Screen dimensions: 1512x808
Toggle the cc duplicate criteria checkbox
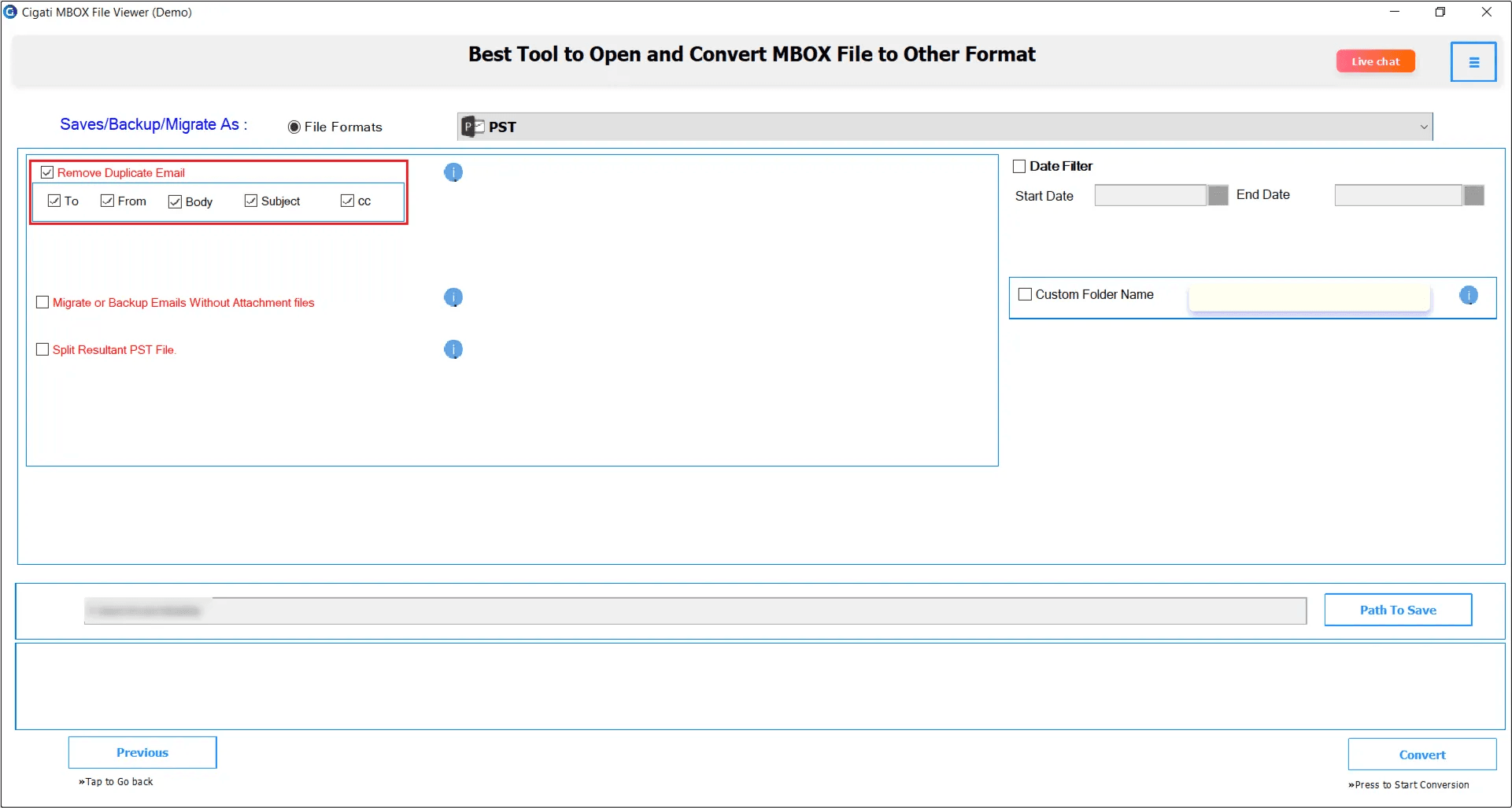click(x=347, y=201)
